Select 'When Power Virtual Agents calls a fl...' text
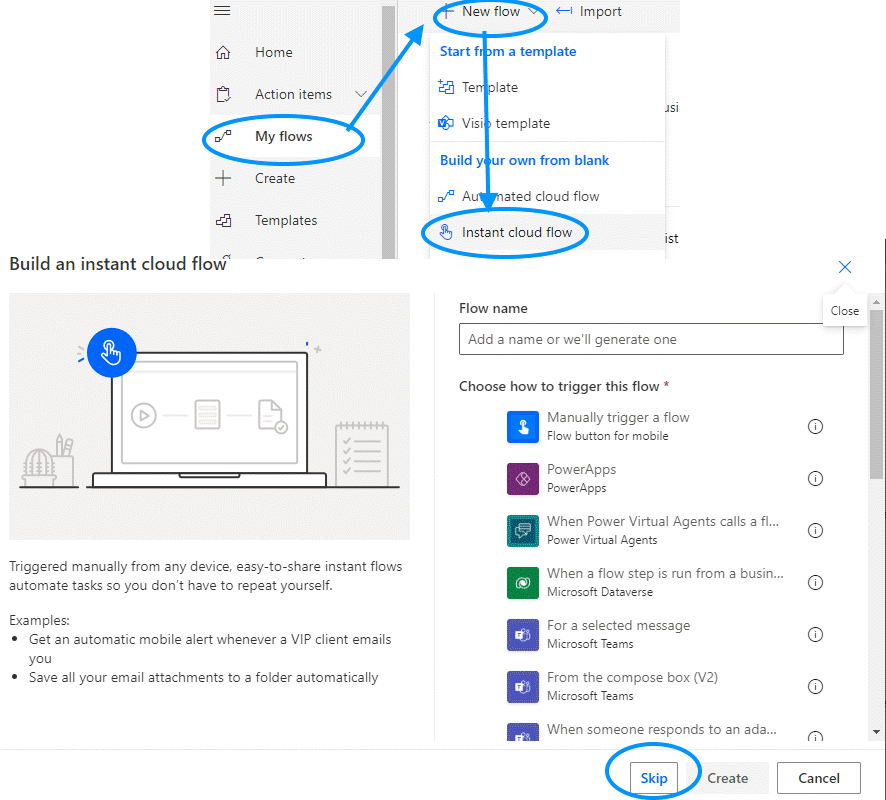Viewport: 886px width, 800px height. pos(663,521)
